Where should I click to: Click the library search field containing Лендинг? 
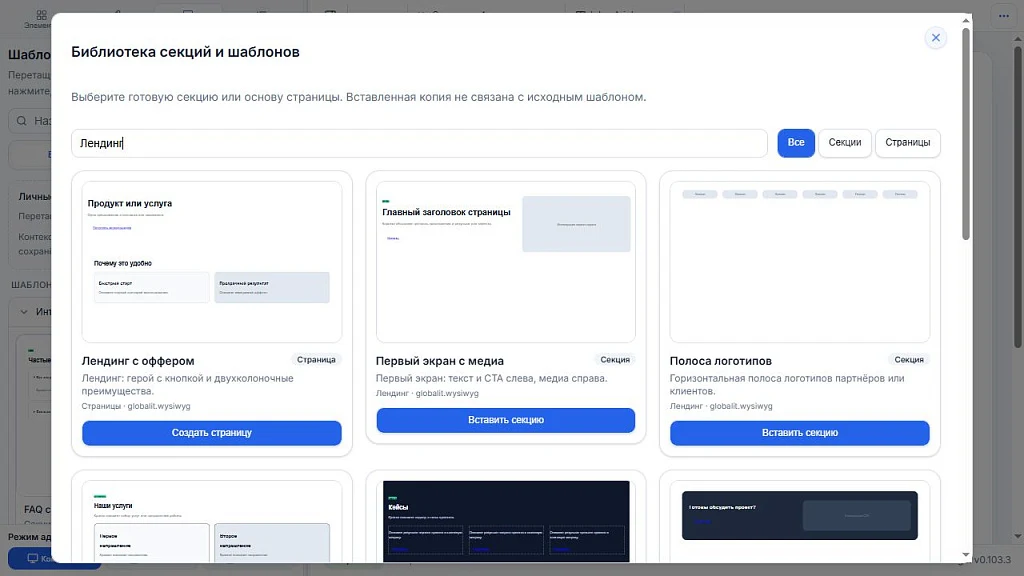click(419, 143)
